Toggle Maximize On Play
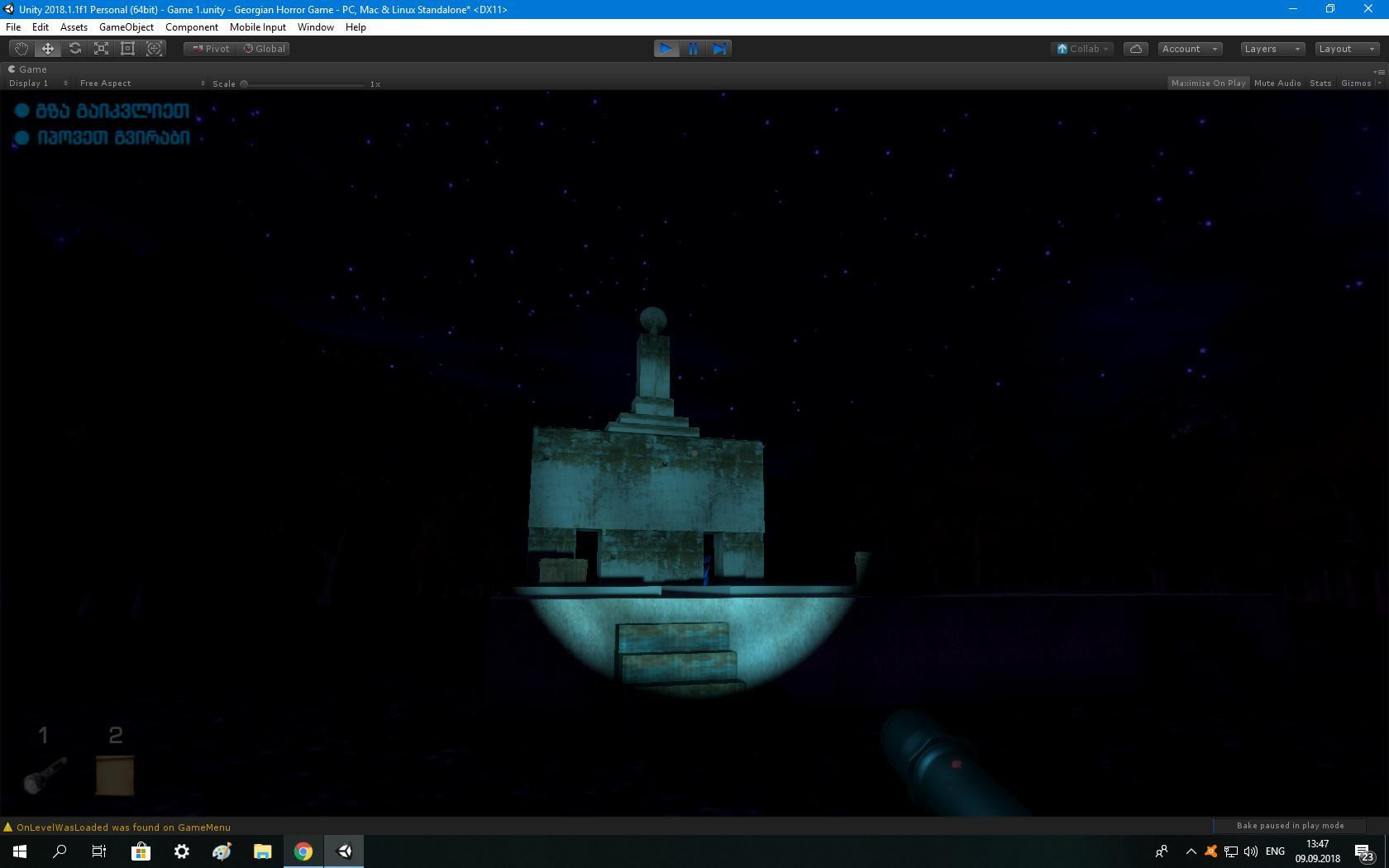Viewport: 1389px width, 868px height. [1208, 83]
